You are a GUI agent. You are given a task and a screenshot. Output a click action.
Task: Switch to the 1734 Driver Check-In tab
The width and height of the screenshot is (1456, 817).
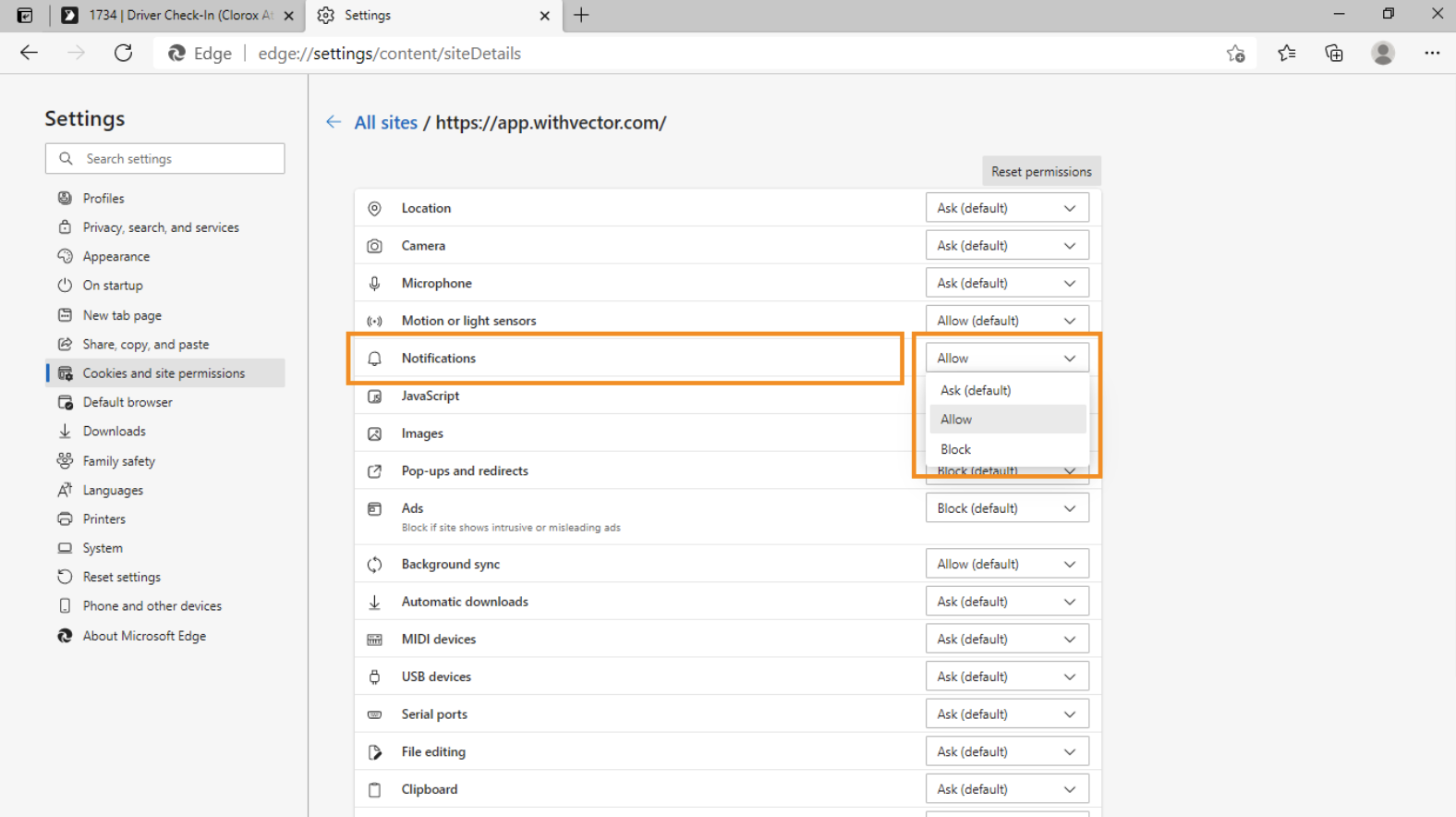176,16
